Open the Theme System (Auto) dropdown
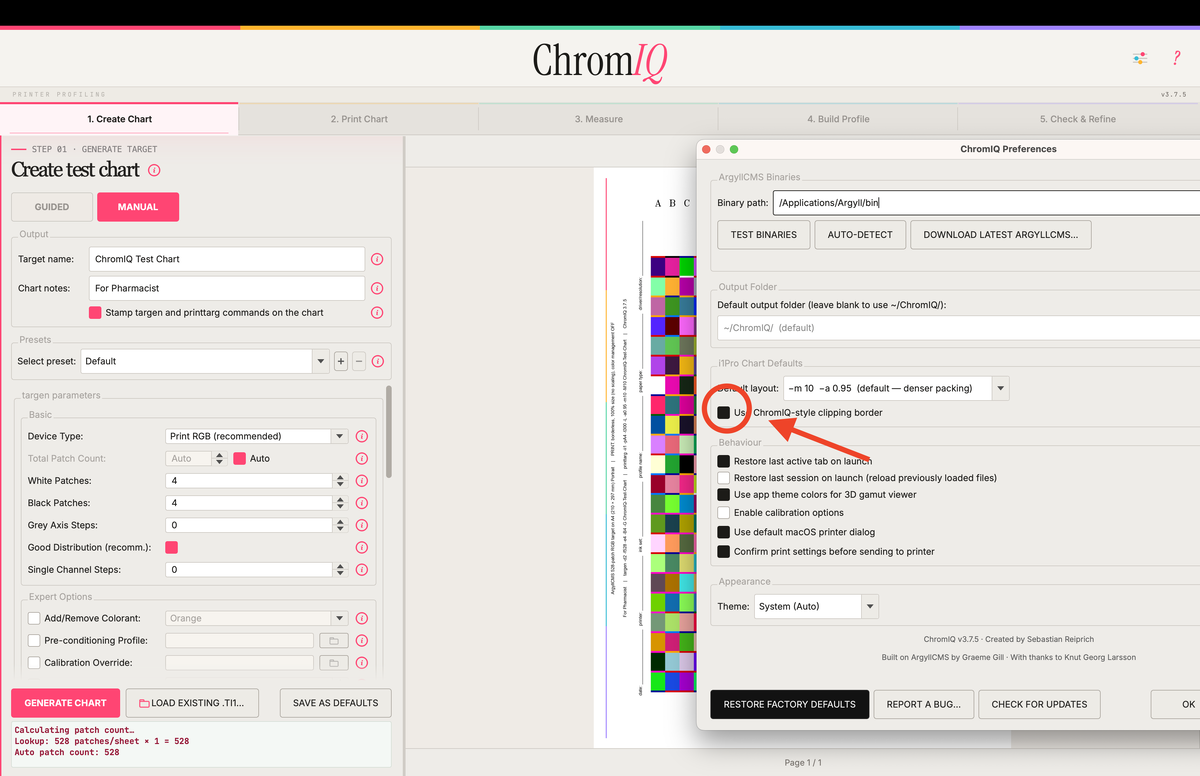Viewport: 1200px width, 776px height. [x=815, y=606]
